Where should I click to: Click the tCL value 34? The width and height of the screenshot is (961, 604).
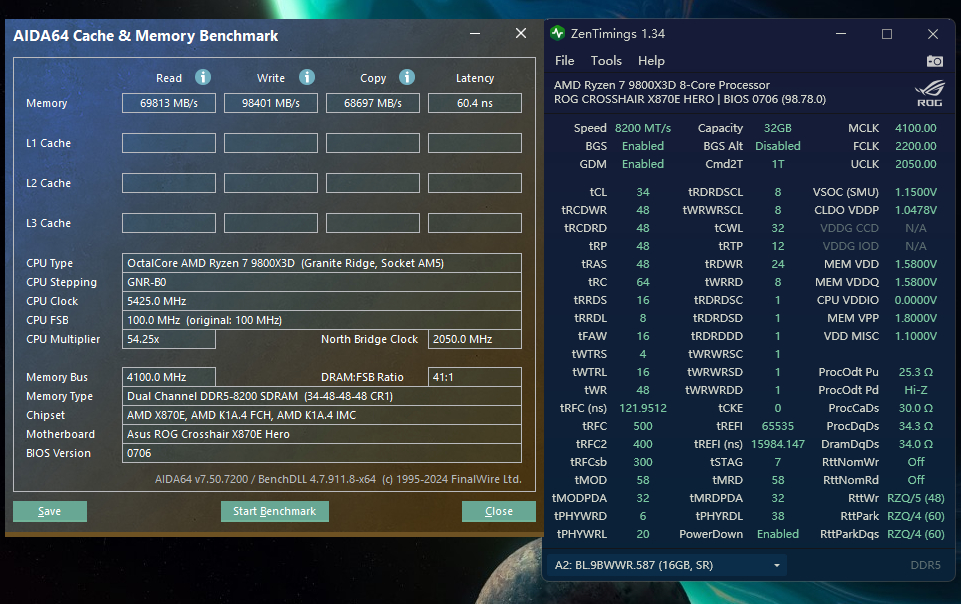(x=643, y=192)
